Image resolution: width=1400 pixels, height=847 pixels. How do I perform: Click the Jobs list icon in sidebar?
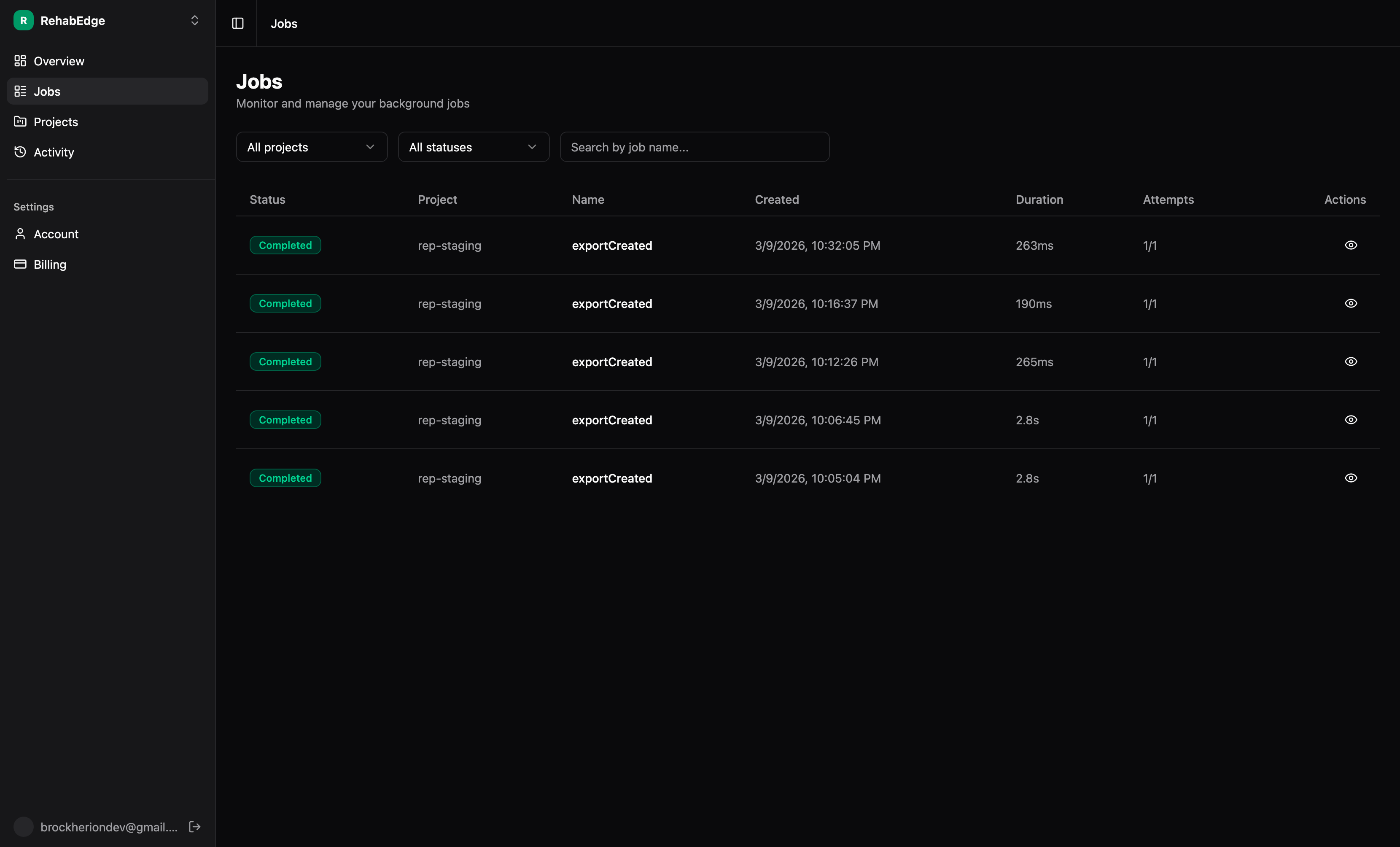pyautogui.click(x=21, y=91)
